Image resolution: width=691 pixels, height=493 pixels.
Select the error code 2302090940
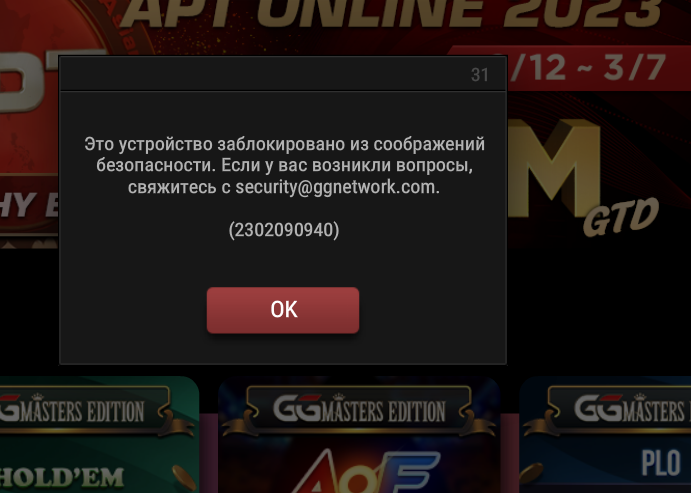pos(284,230)
